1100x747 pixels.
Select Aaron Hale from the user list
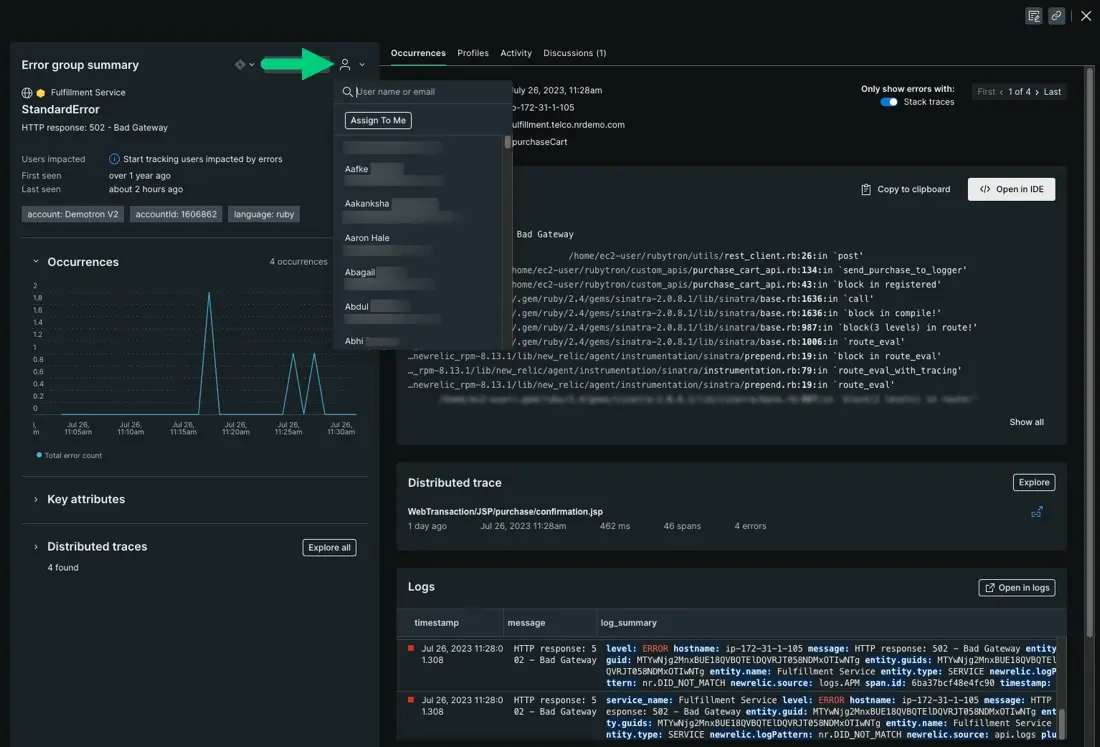click(367, 238)
